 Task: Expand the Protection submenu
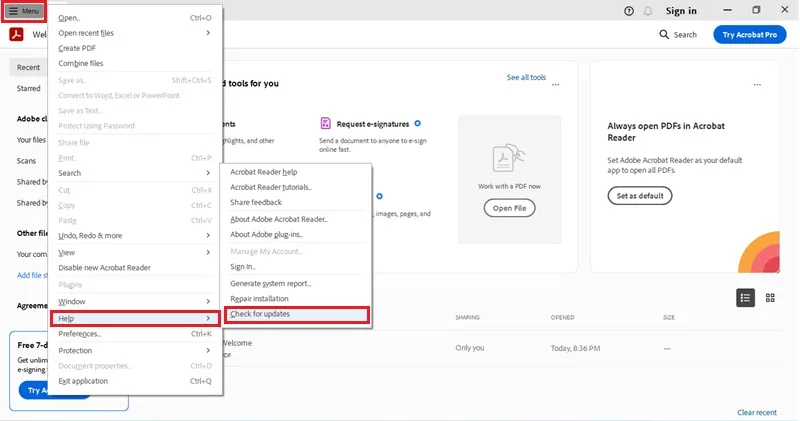tap(208, 351)
